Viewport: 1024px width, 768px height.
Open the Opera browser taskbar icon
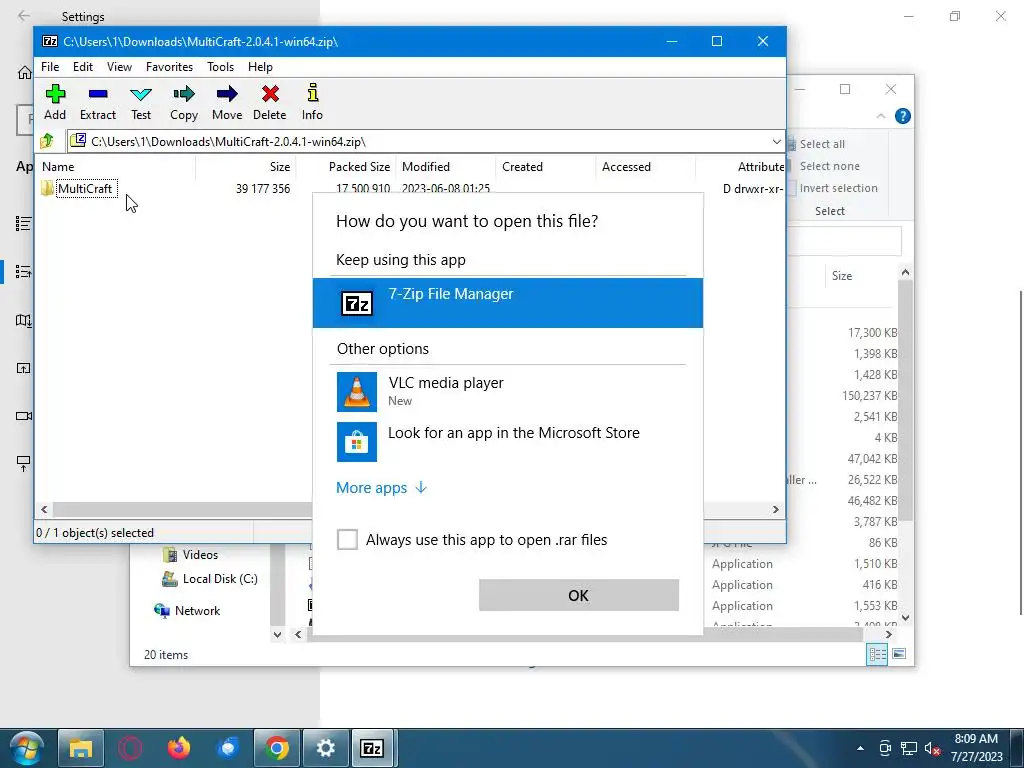129,748
